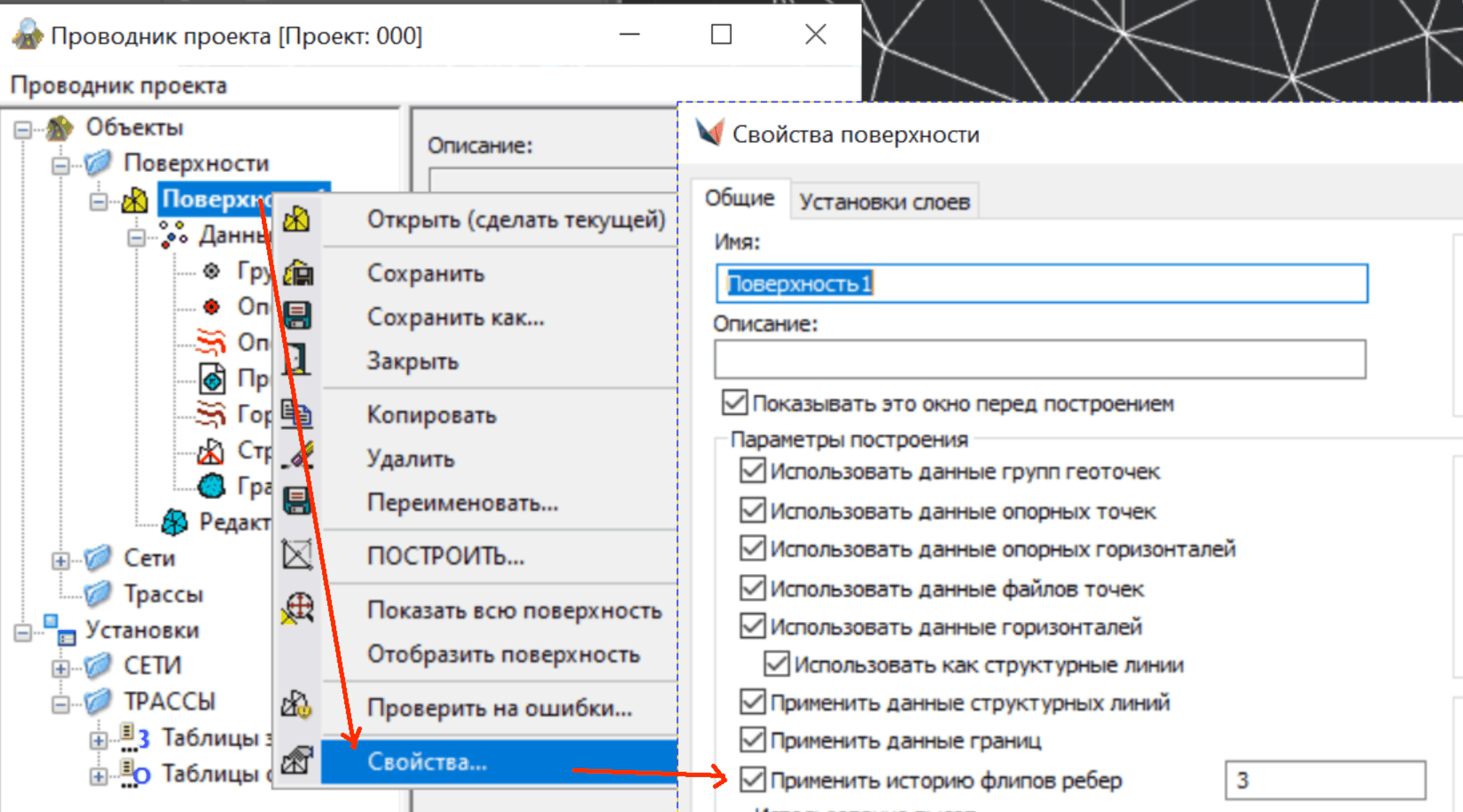Click the open surface icon beside Открыть
Image resolution: width=1463 pixels, height=812 pixels.
coord(297,220)
